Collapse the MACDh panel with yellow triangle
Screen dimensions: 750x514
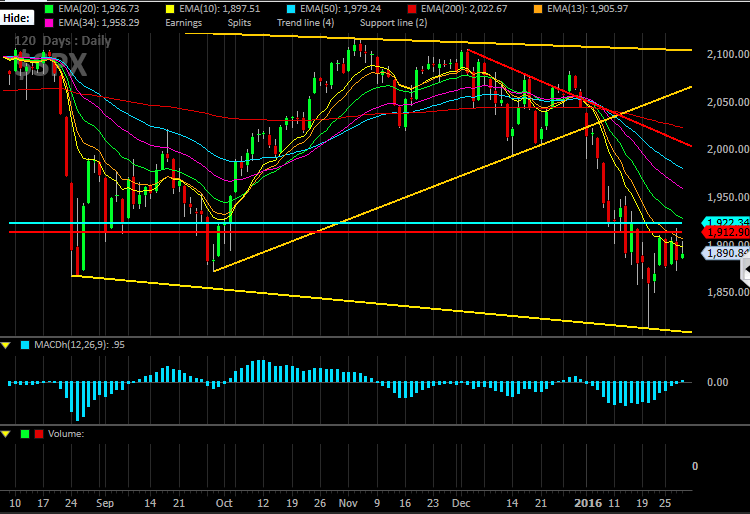coord(6,345)
